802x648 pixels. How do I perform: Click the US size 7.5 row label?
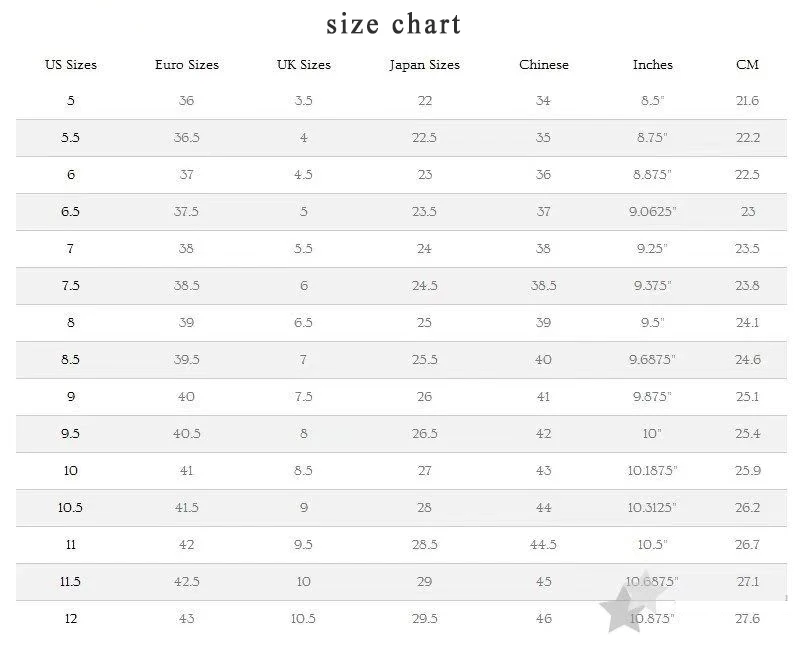[x=71, y=286]
